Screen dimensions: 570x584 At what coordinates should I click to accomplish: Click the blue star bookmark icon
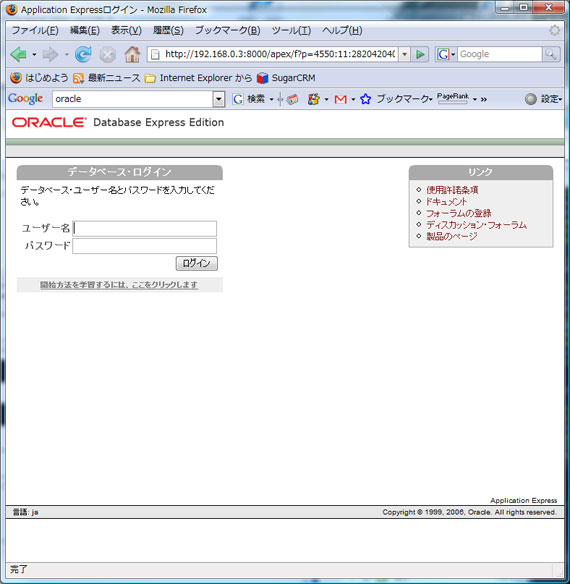click(x=365, y=99)
